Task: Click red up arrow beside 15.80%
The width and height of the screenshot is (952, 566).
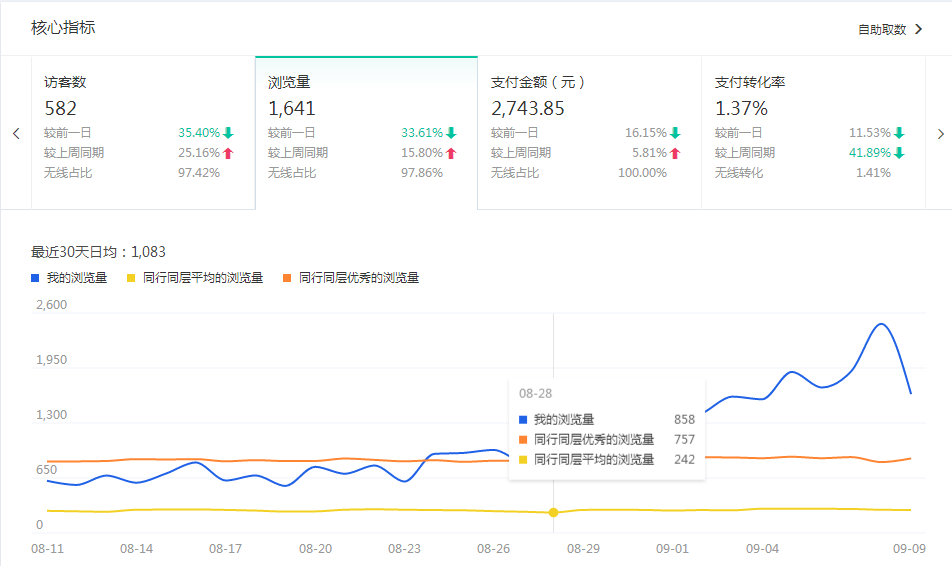Action: [x=451, y=153]
